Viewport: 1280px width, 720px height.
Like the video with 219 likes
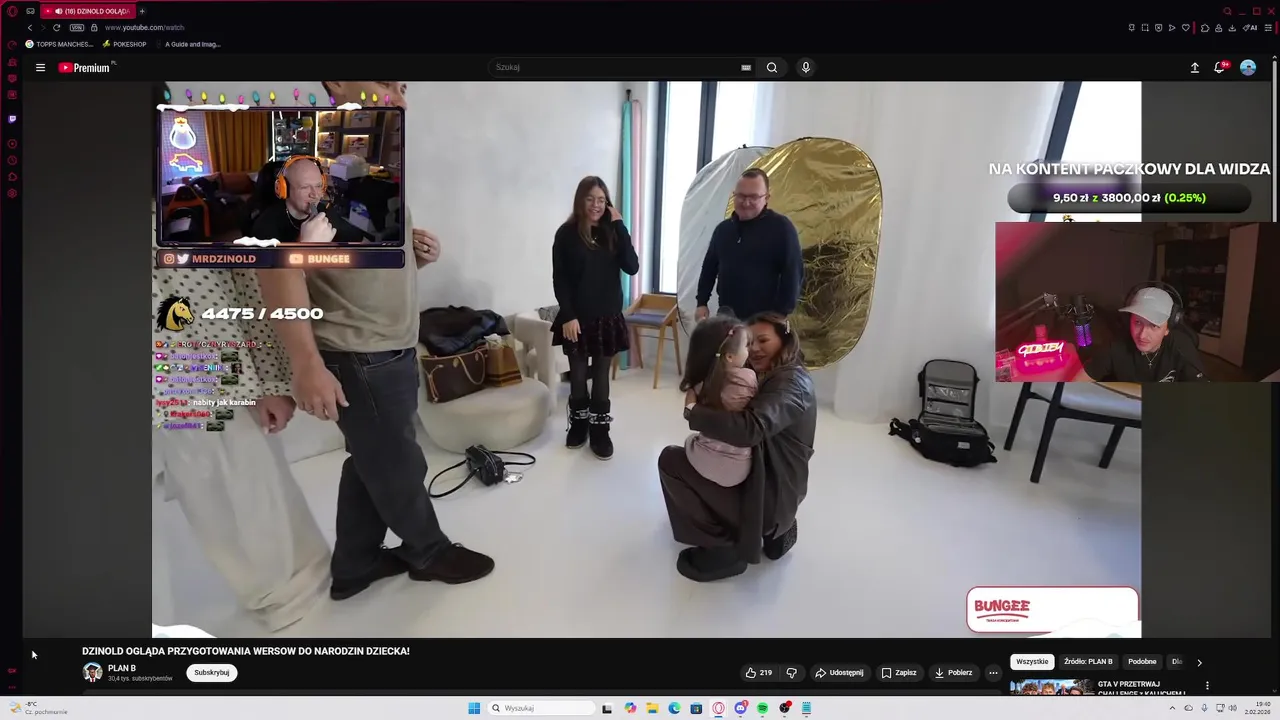click(x=759, y=673)
